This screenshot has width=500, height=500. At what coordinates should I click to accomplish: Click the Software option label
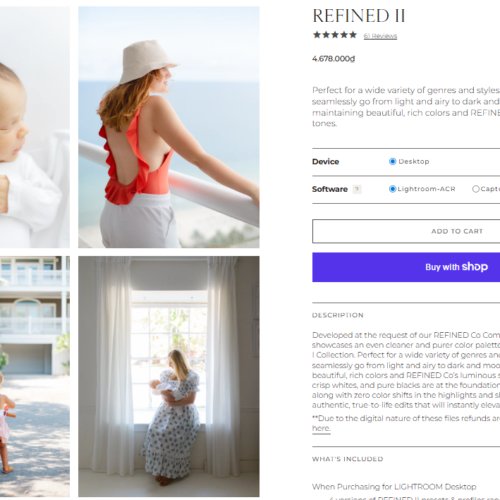click(330, 189)
